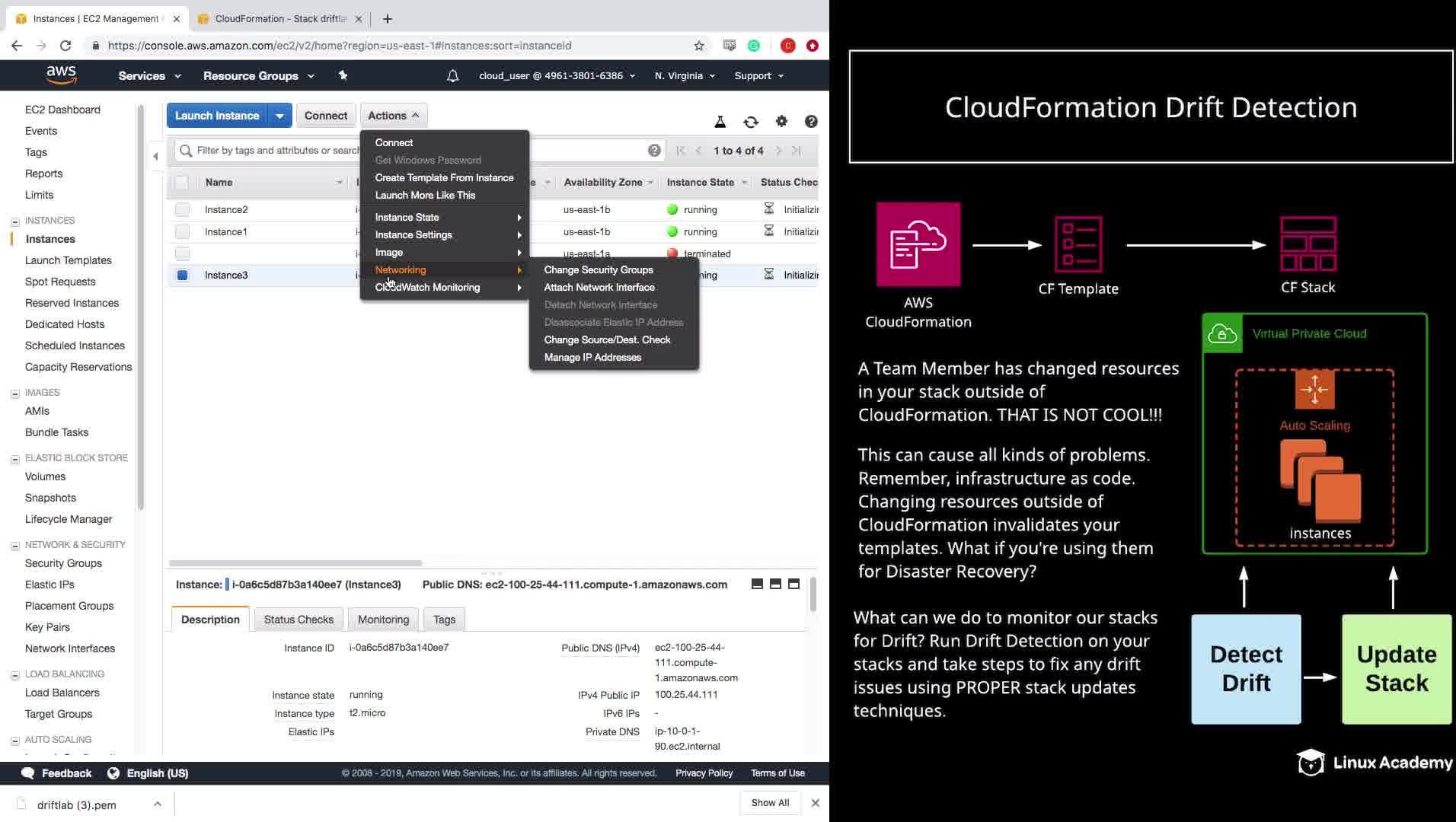Minimize the instance details pane
The height and width of the screenshot is (822, 1456).
(757, 584)
